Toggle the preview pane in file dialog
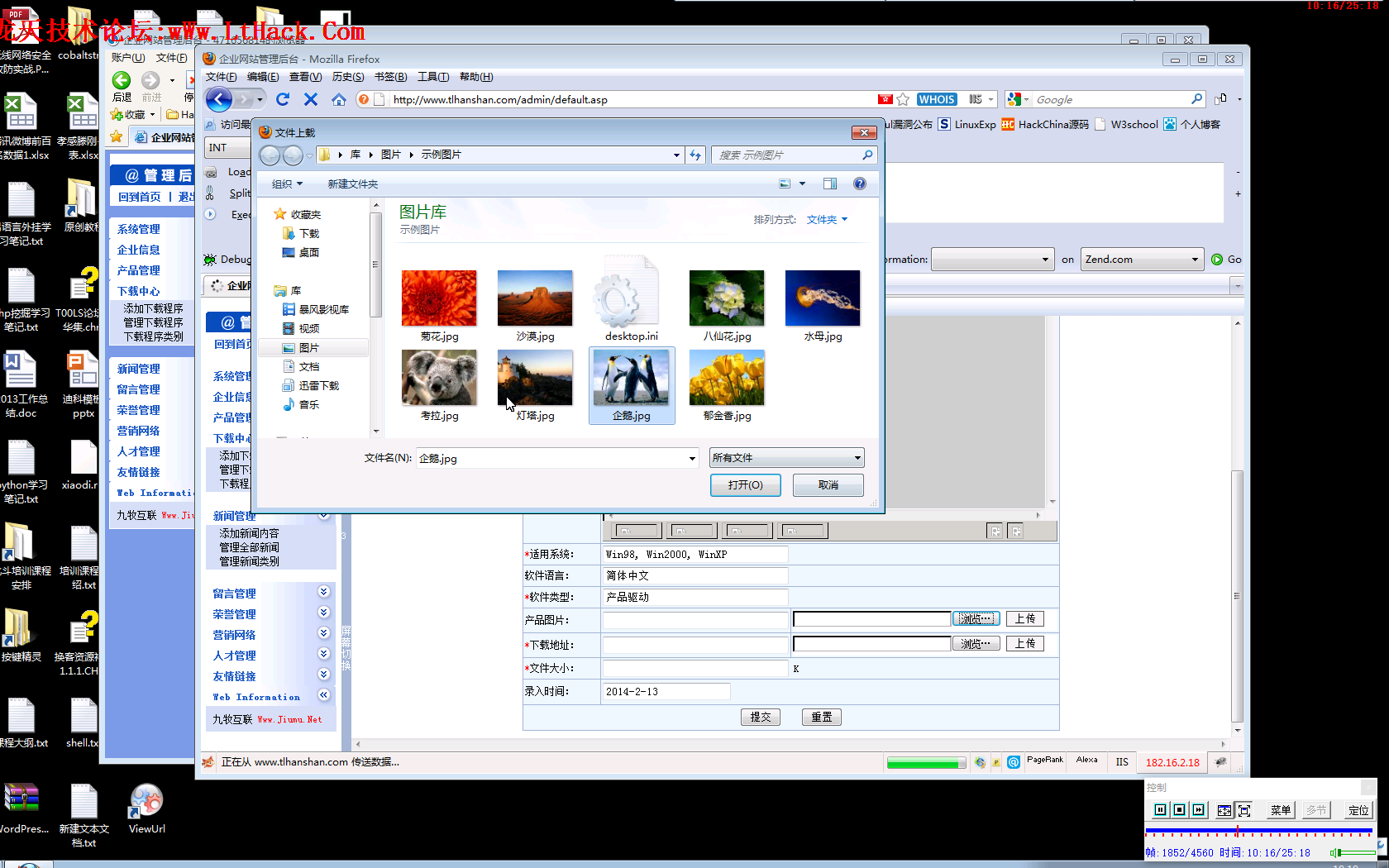Screen dimensions: 1389x868 (x=830, y=184)
